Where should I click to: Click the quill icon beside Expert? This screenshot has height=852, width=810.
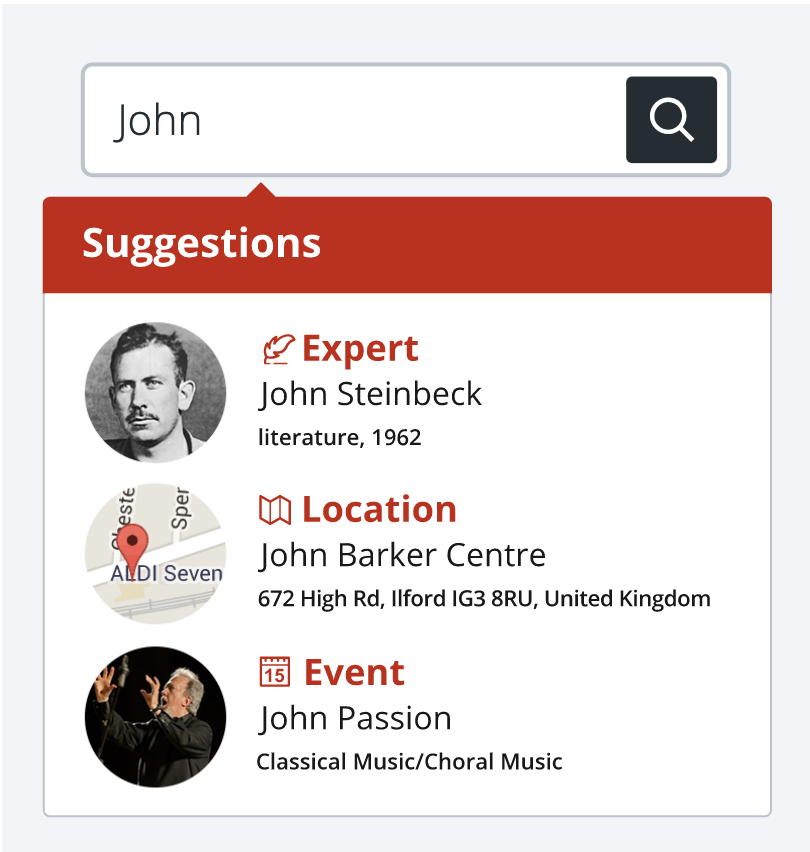click(278, 349)
